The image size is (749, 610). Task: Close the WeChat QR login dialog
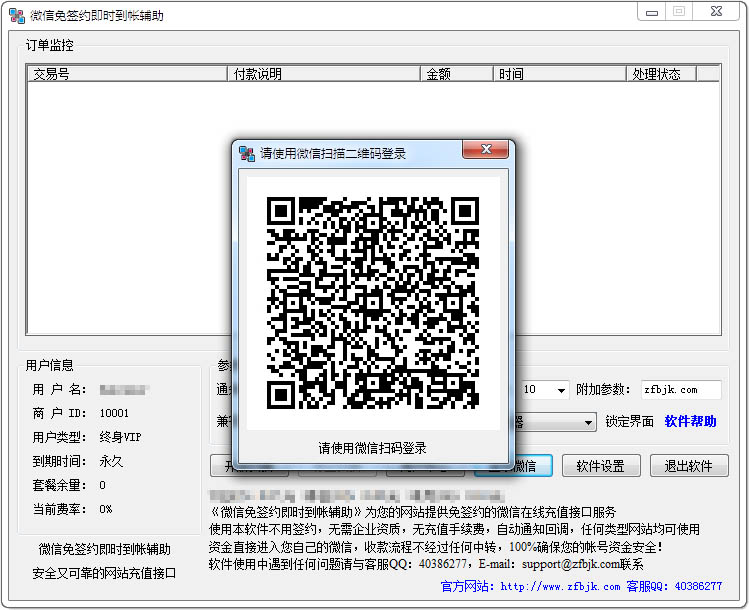pyautogui.click(x=485, y=149)
